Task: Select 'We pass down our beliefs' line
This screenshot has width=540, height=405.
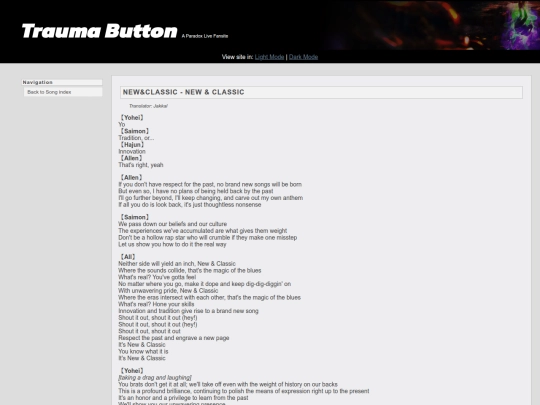Action: point(173,224)
